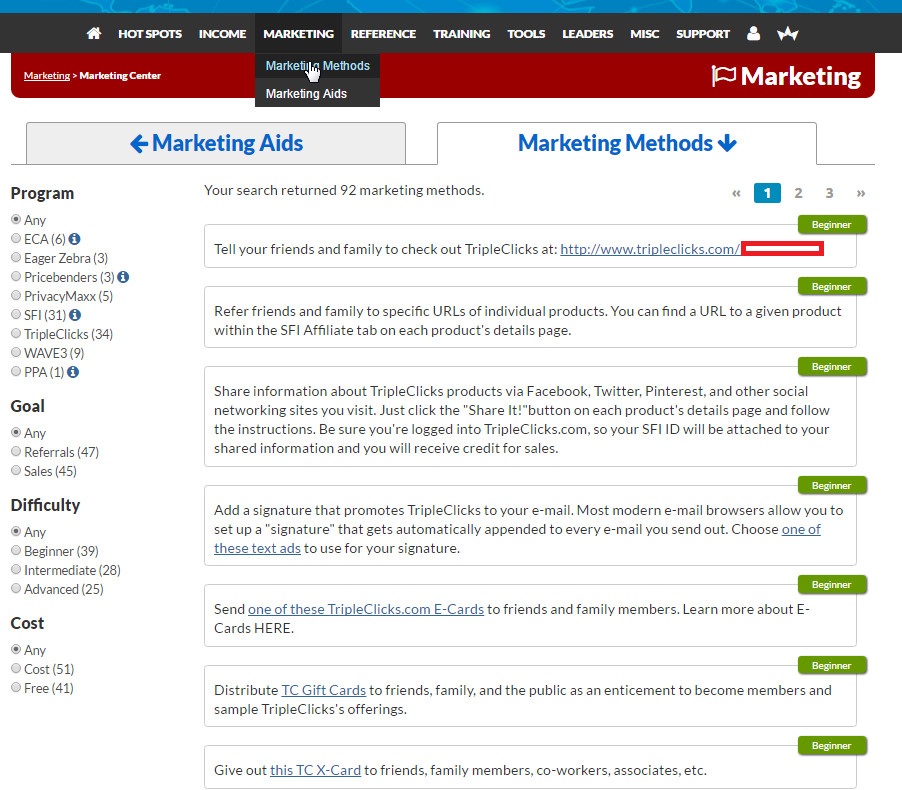Click the Beginner badge on the E-Cards method

[832, 585]
